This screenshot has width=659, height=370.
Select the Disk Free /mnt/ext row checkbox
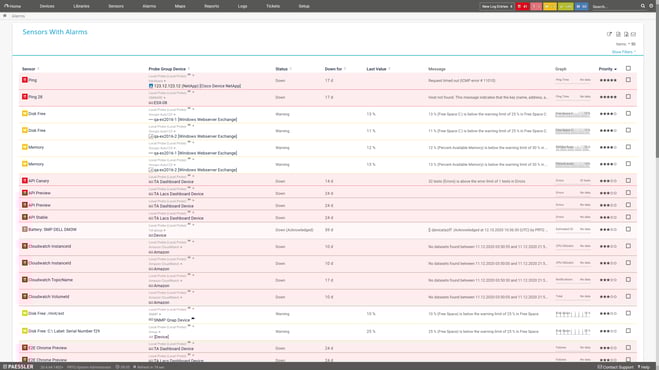pos(628,313)
